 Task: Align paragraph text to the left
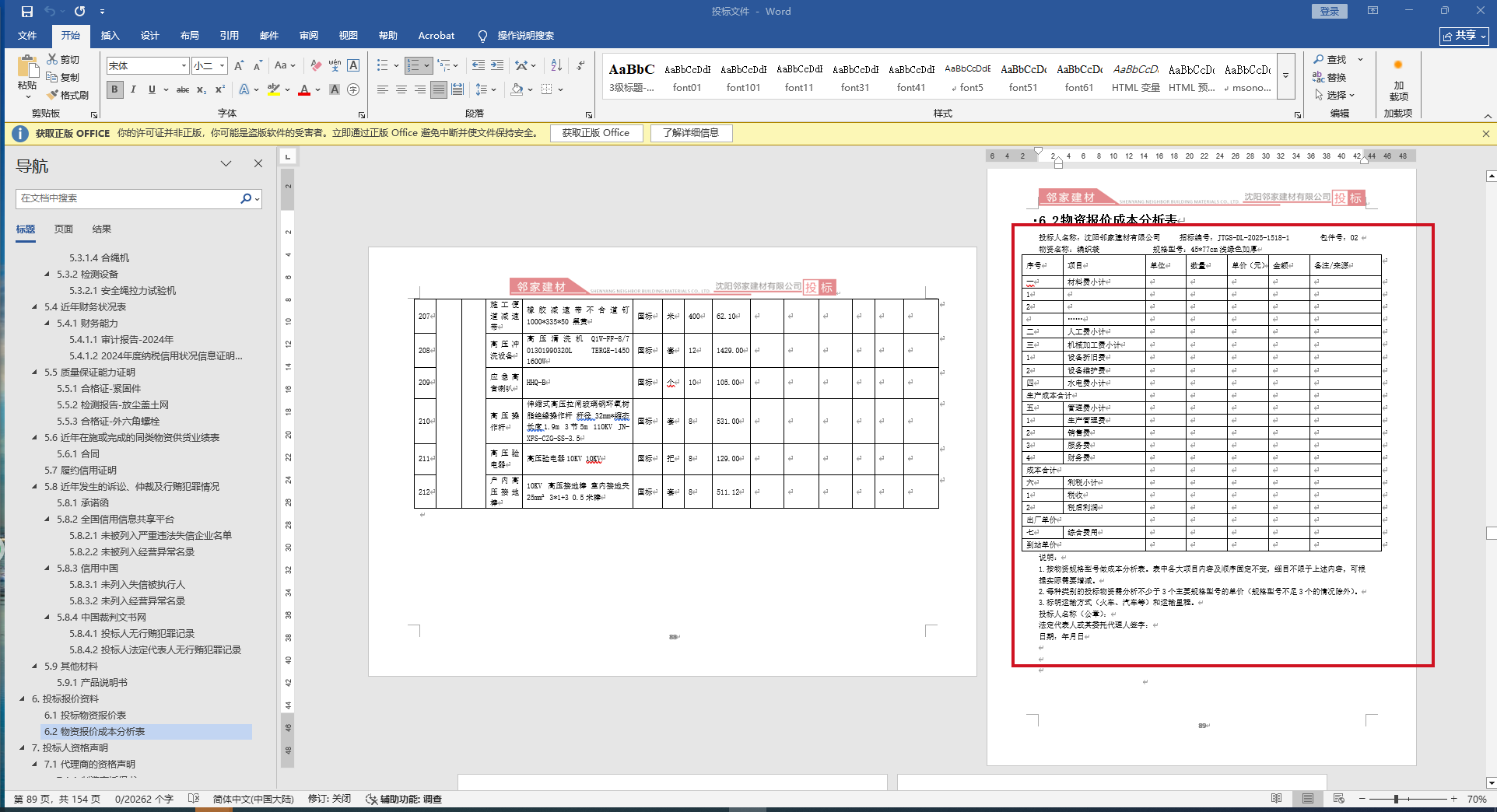tap(383, 89)
